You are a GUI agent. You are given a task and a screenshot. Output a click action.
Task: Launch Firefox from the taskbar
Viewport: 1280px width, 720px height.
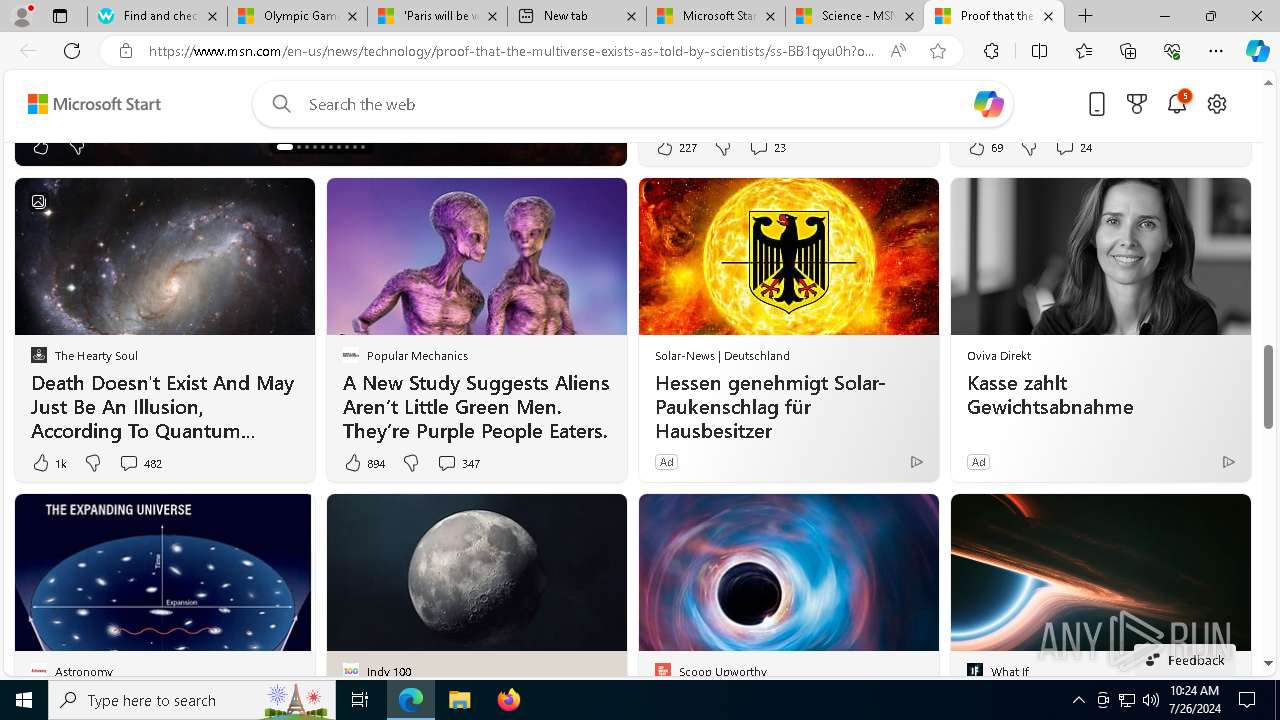point(509,700)
